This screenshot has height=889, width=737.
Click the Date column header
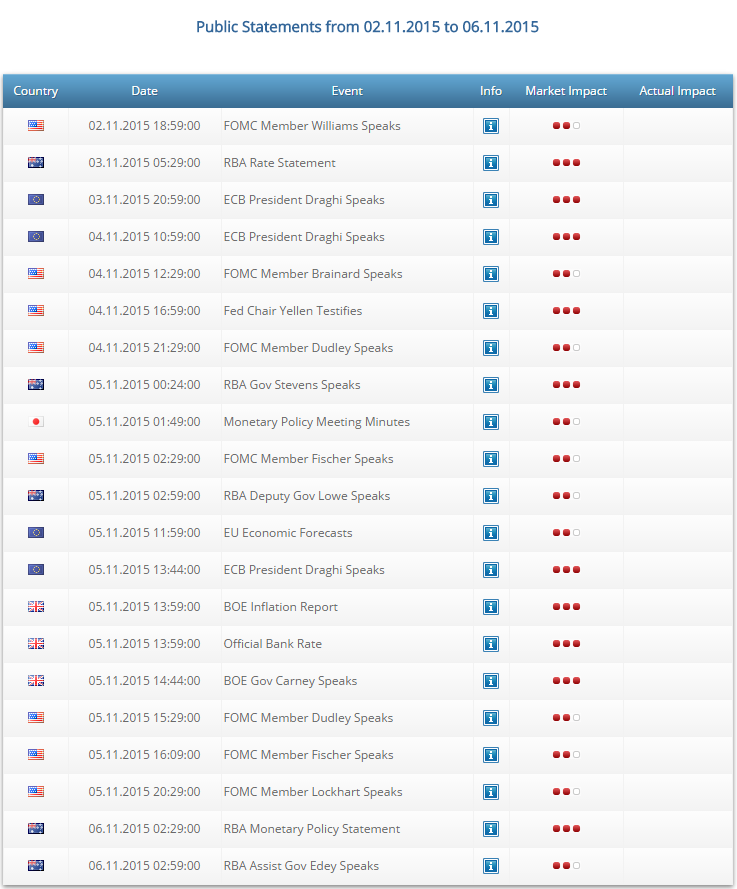point(145,91)
